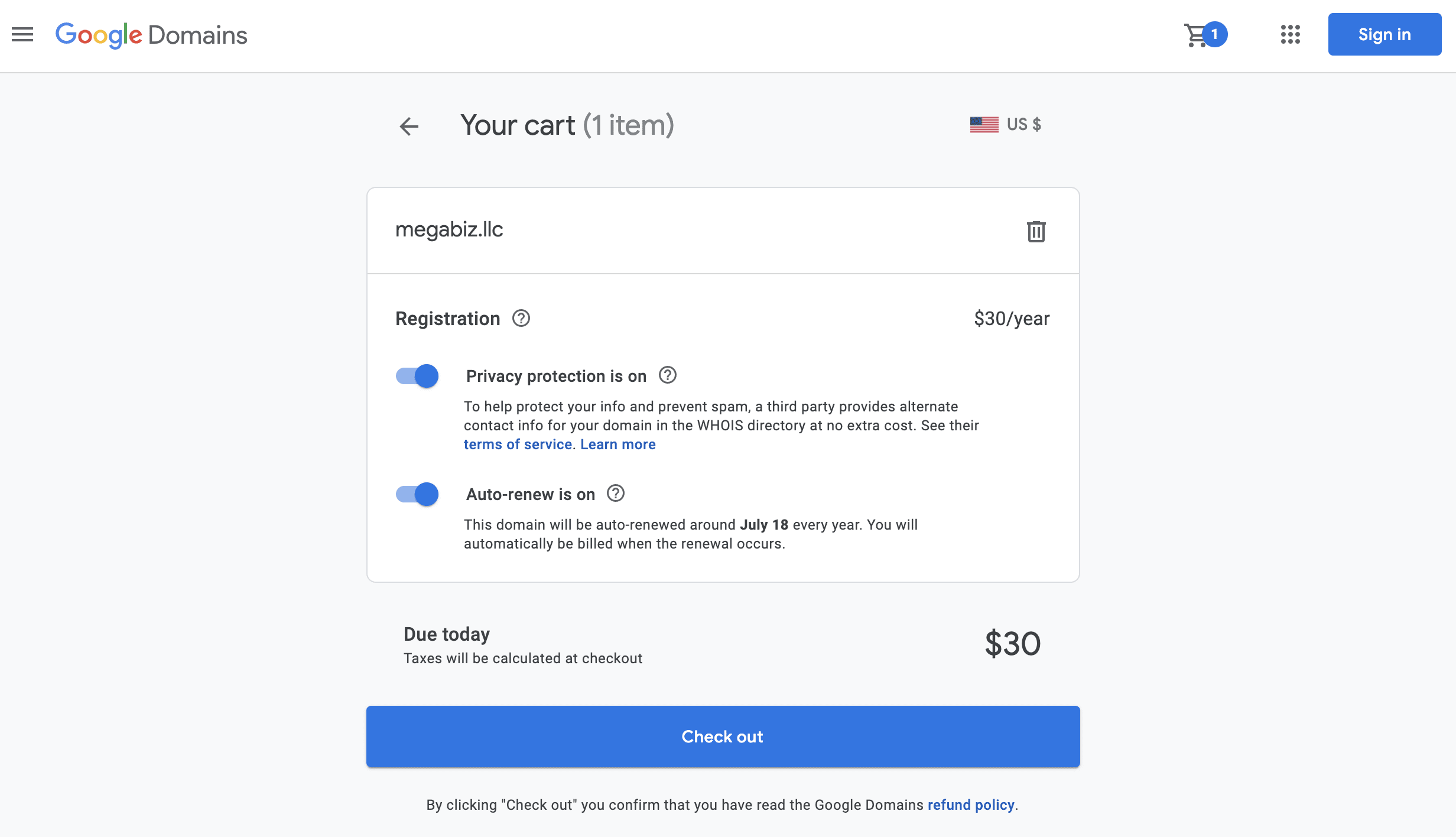This screenshot has height=837, width=1456.
Task: Open the Google apps grid
Action: point(1291,35)
